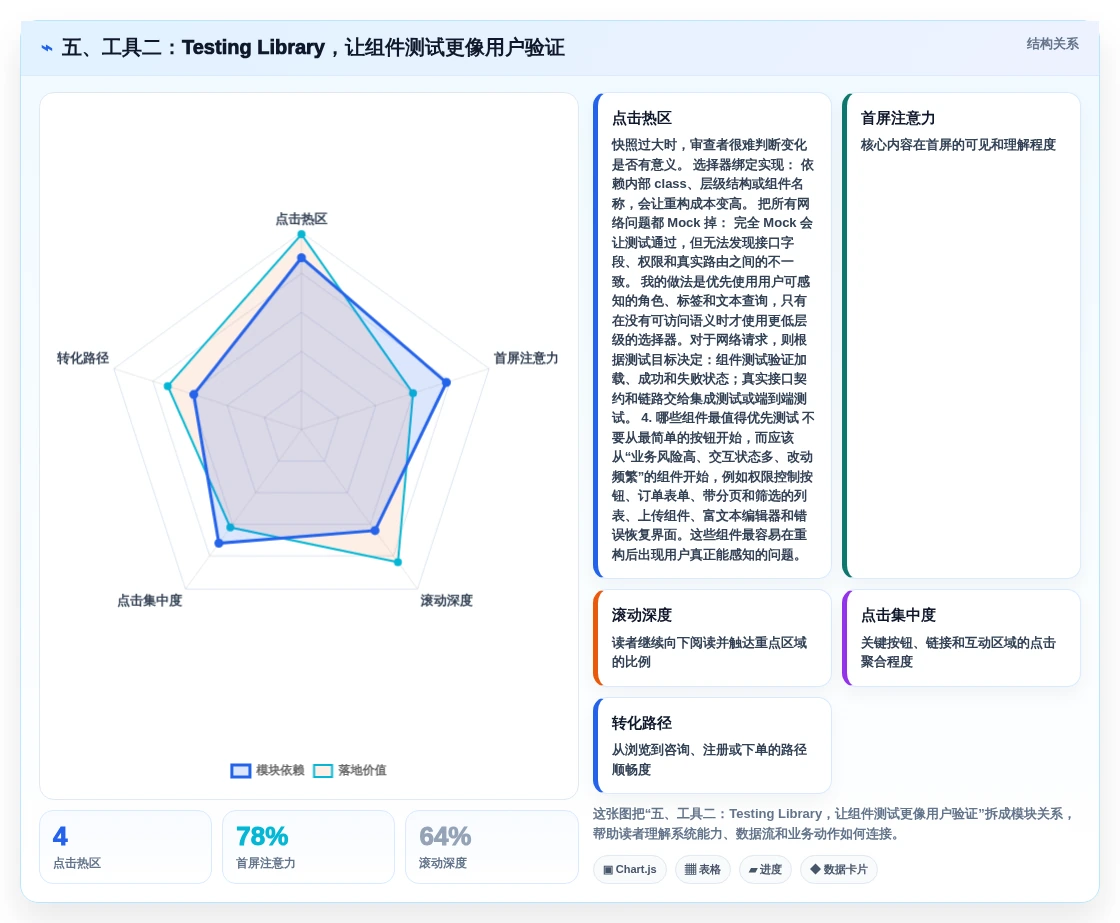
Task: Open the 滚动深度 description card
Action: [x=712, y=638]
